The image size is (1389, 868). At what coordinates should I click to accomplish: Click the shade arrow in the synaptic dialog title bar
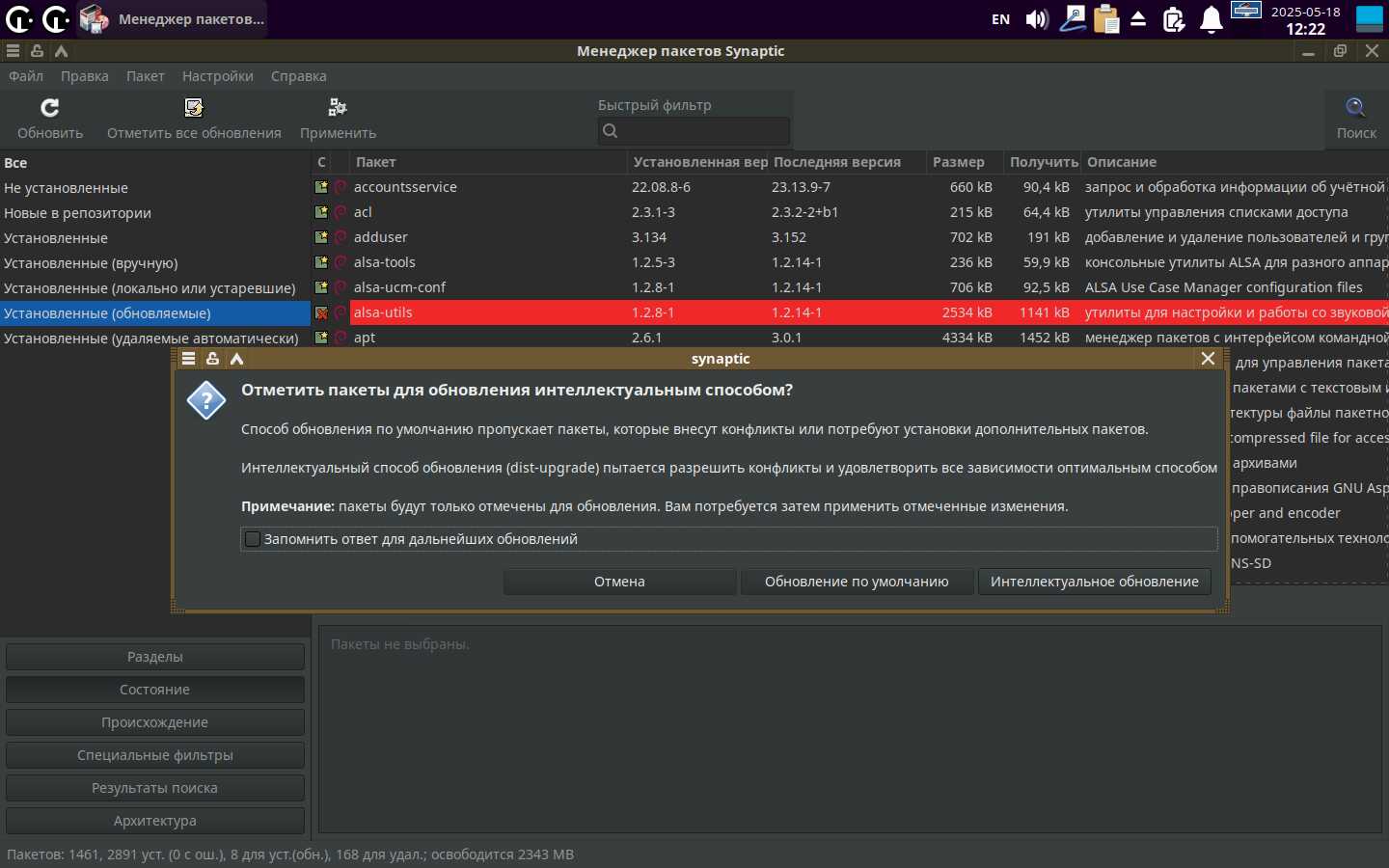[x=236, y=359]
